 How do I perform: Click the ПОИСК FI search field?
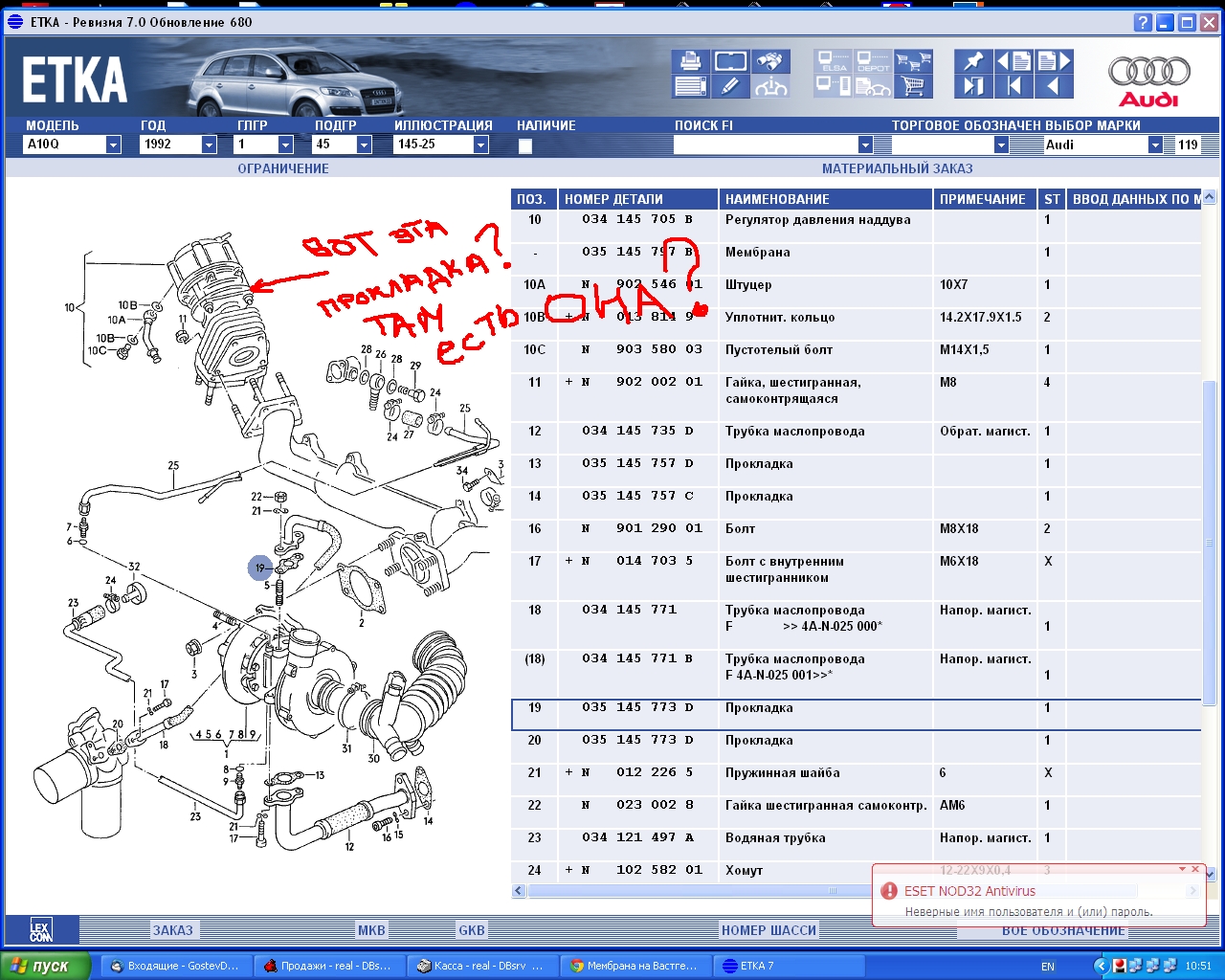pos(766,145)
